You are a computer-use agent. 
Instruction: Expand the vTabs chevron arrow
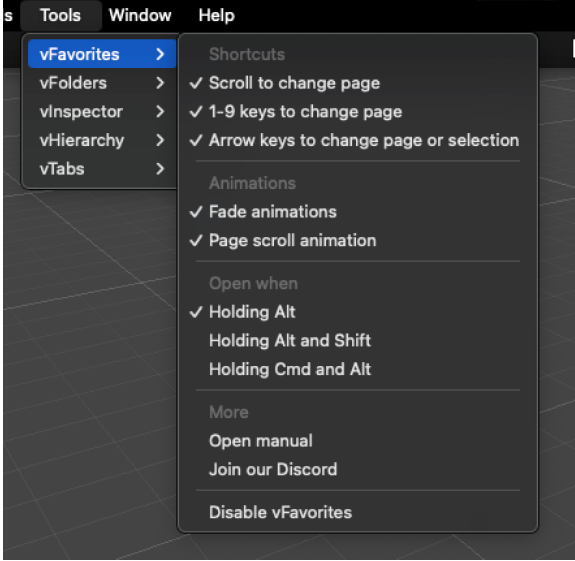point(160,169)
